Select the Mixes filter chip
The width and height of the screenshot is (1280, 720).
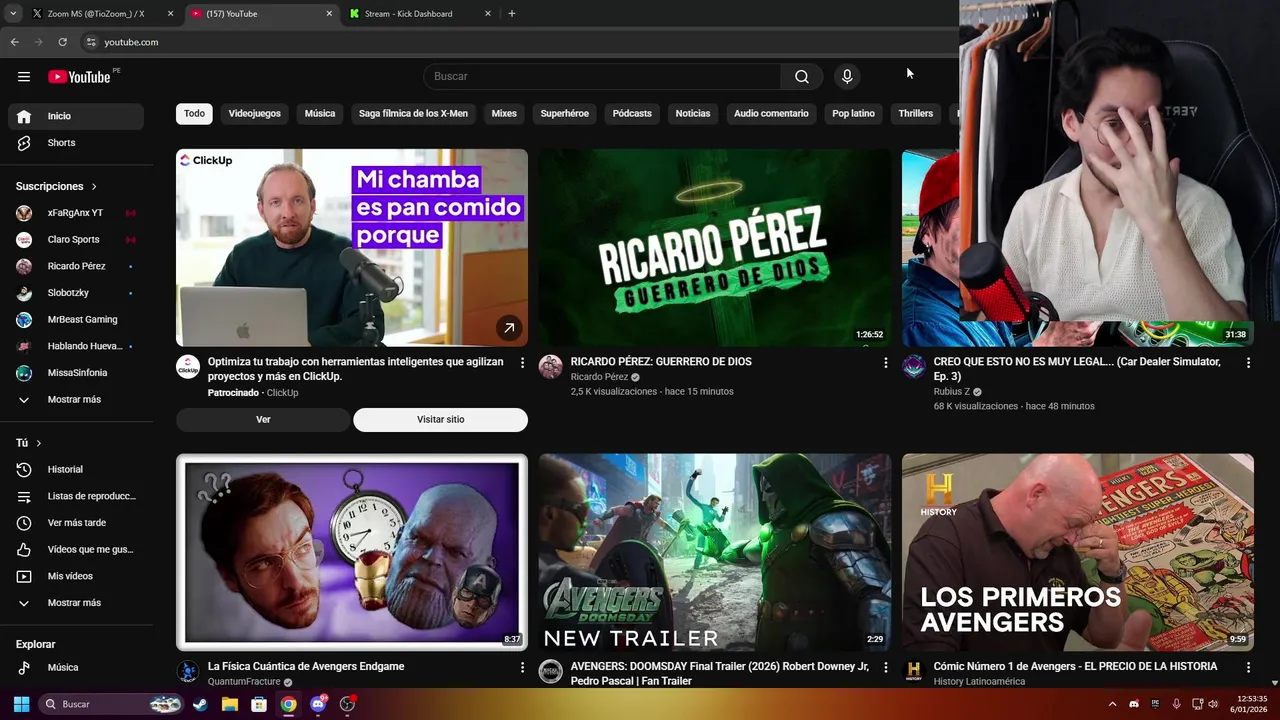[504, 114]
